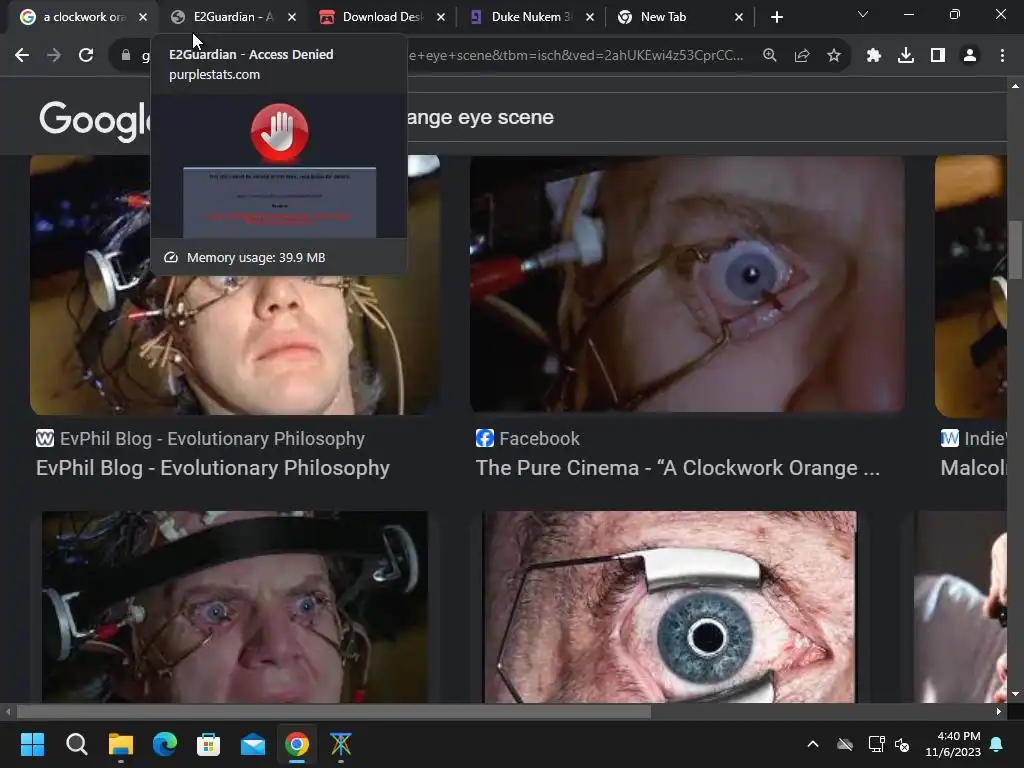The height and width of the screenshot is (768, 1024).
Task: Open the Extensions puzzle menu
Action: click(x=874, y=55)
